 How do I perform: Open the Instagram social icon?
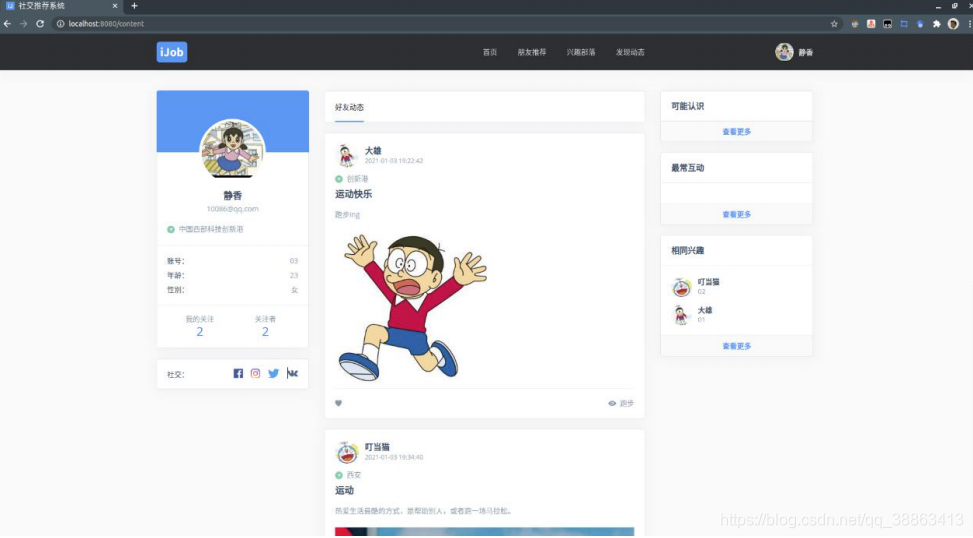[255, 374]
